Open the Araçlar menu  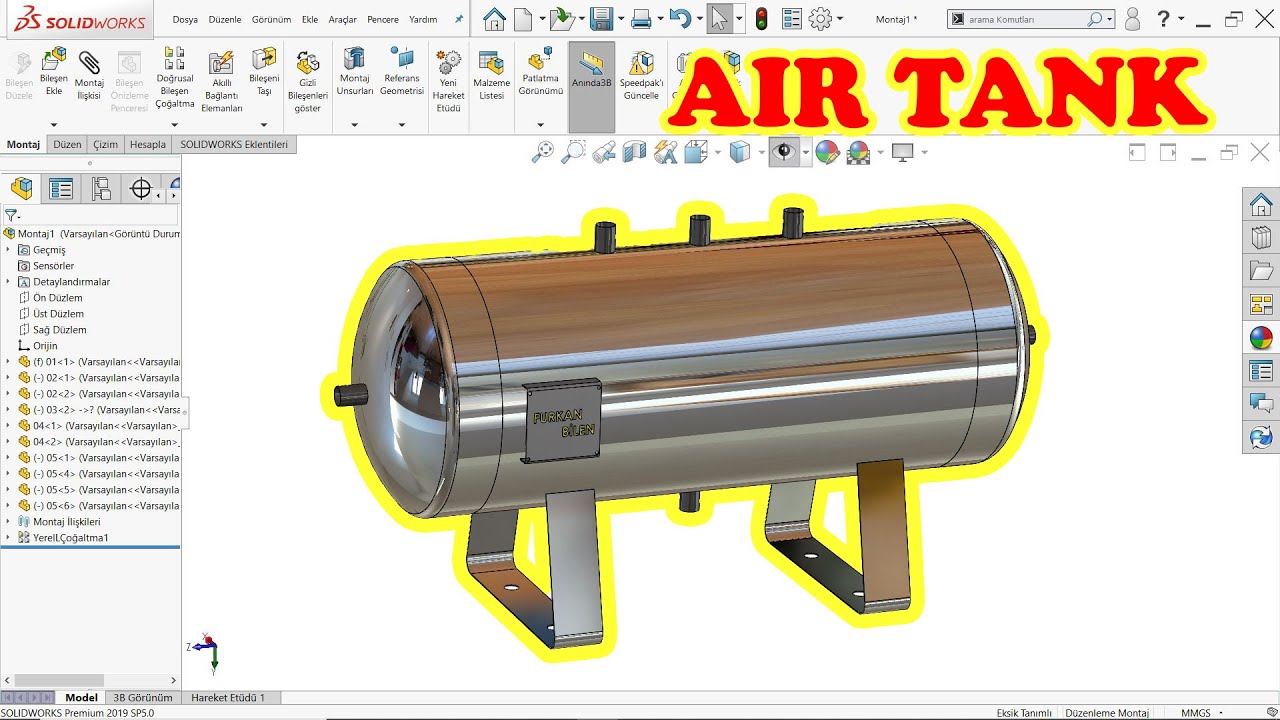[x=343, y=20]
